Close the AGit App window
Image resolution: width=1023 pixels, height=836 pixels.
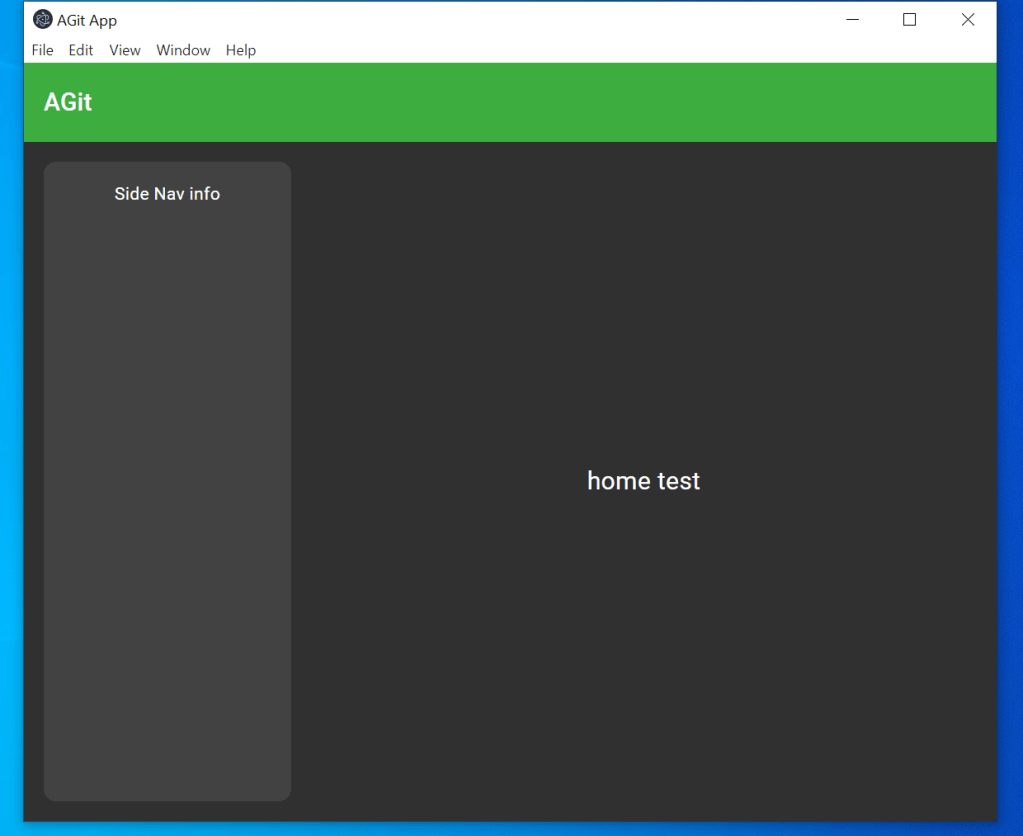pyautogui.click(x=967, y=20)
